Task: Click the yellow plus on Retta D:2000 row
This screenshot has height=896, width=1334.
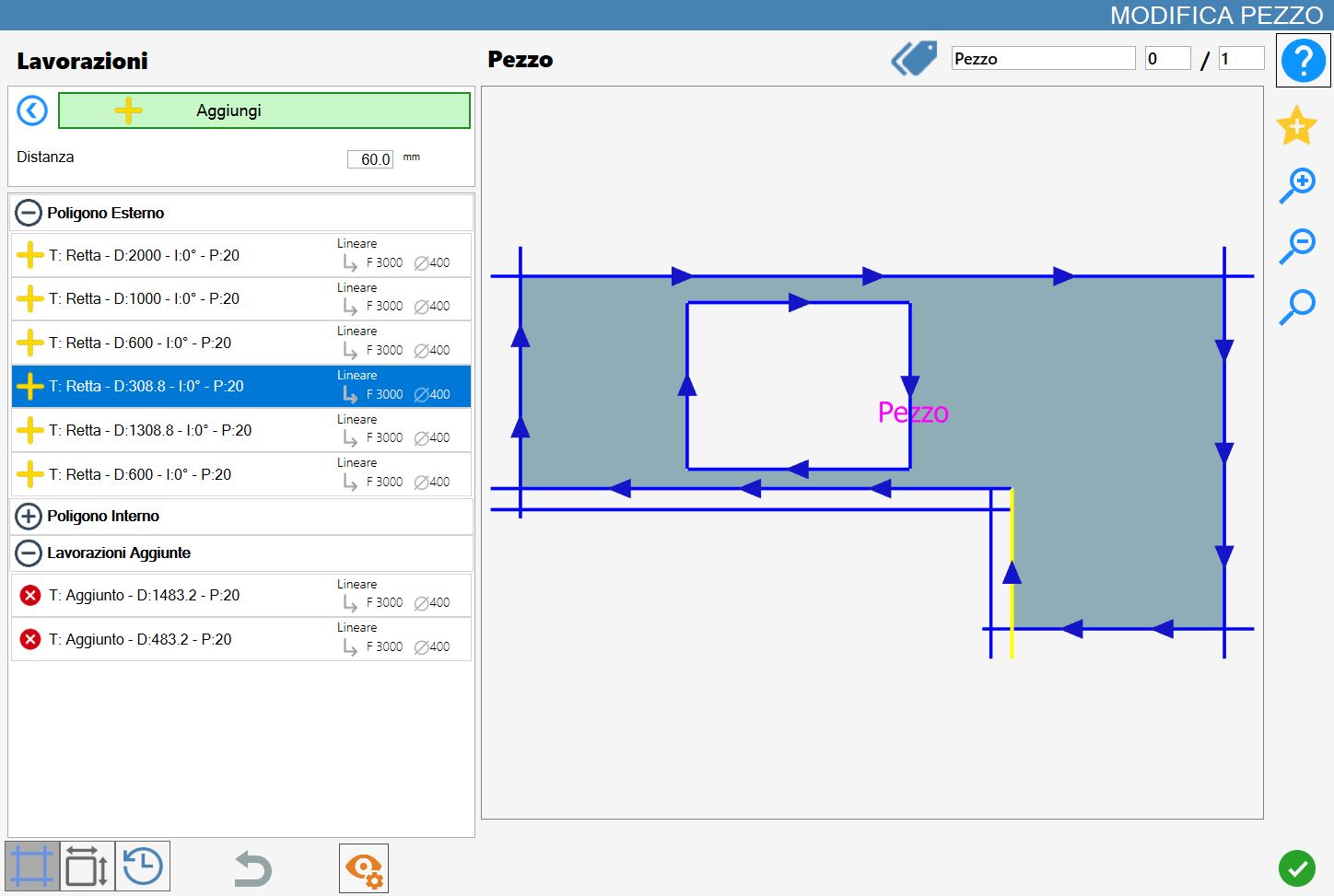Action: click(x=30, y=255)
